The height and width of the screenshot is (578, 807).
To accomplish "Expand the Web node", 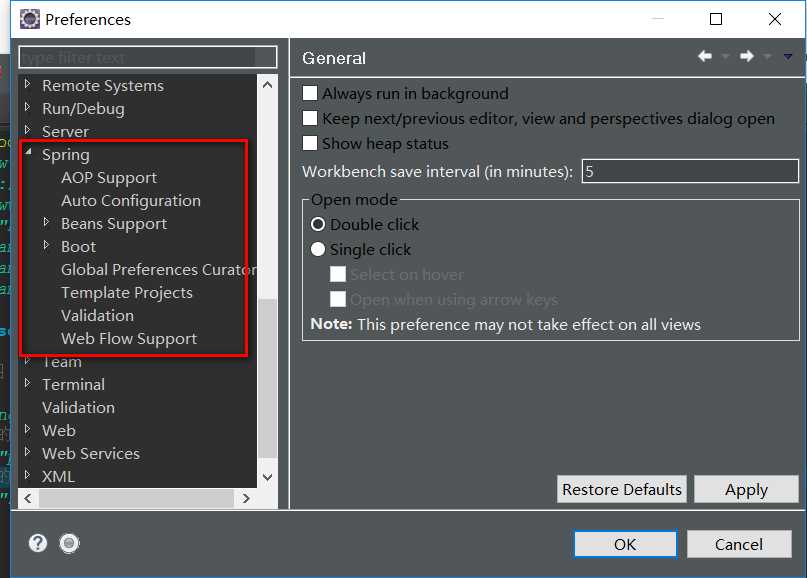I will pyautogui.click(x=28, y=428).
